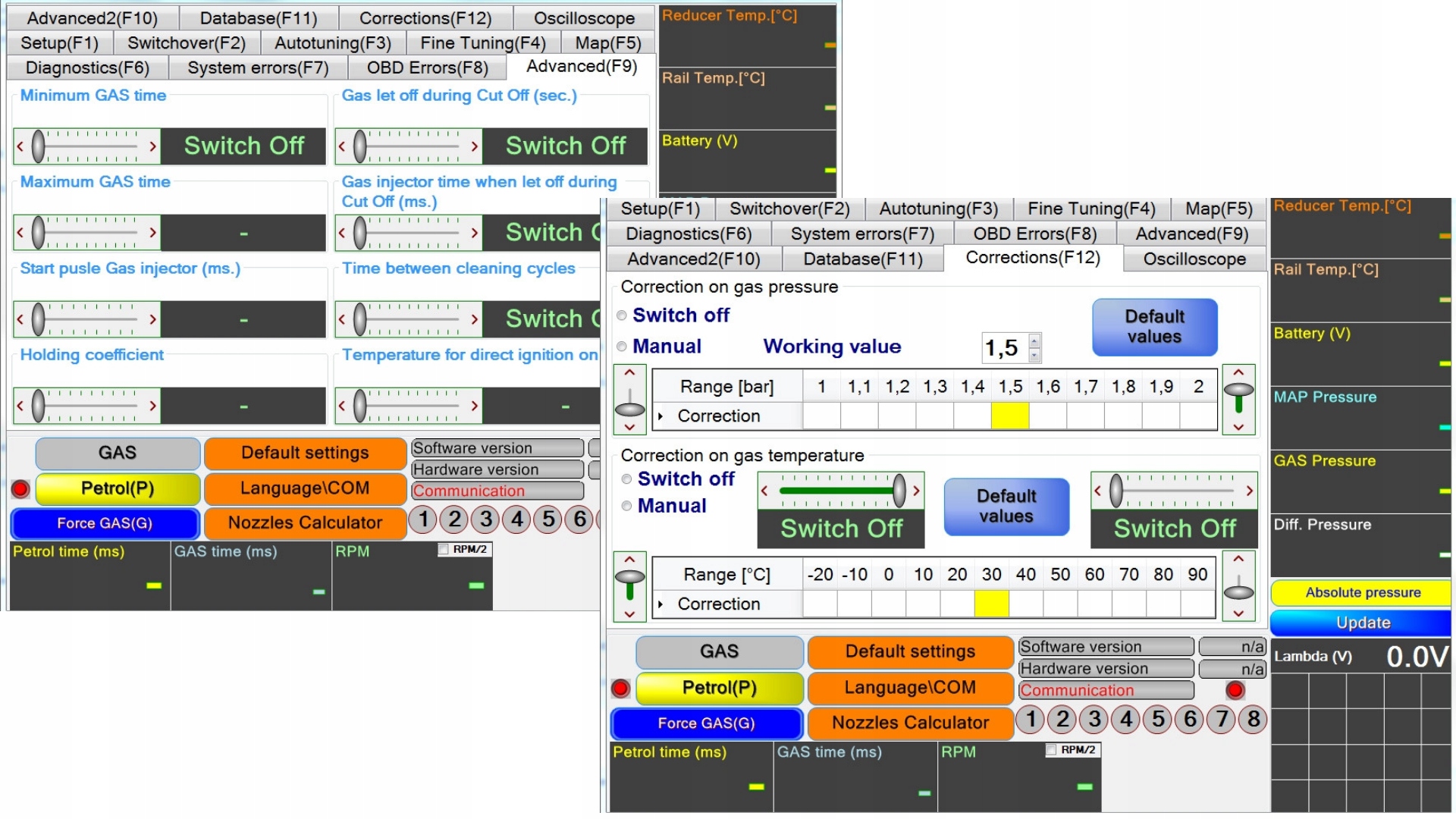Select injector circle number 8
Screen dimensions: 1456x819
(x=1254, y=719)
